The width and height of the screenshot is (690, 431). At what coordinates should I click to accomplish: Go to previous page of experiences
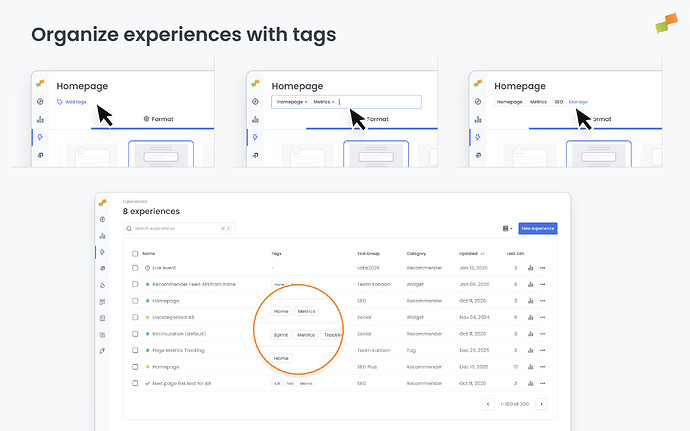point(488,404)
